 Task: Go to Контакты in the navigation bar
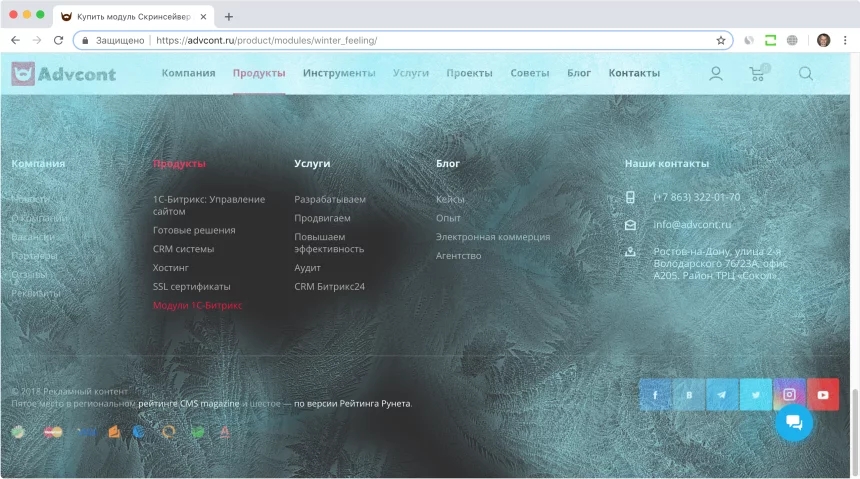(x=634, y=73)
